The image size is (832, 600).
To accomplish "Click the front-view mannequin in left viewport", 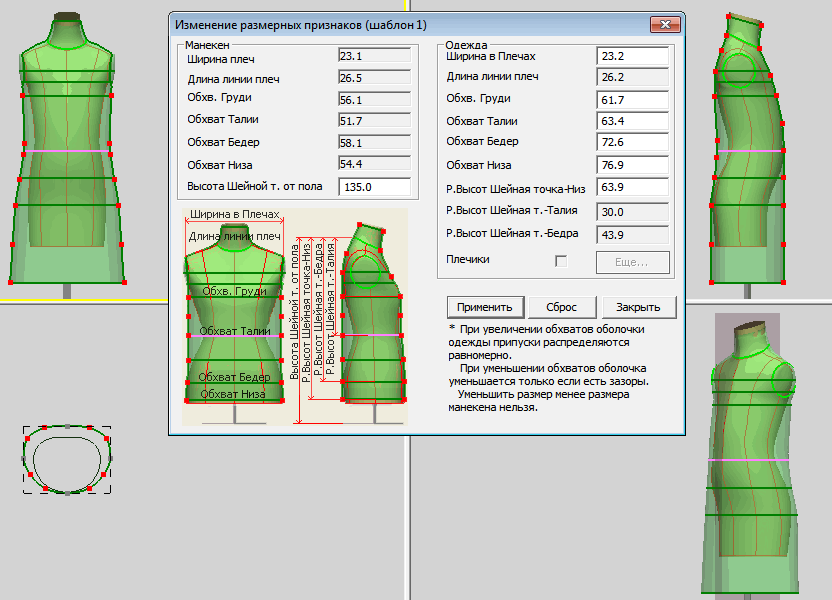I will point(67,150).
